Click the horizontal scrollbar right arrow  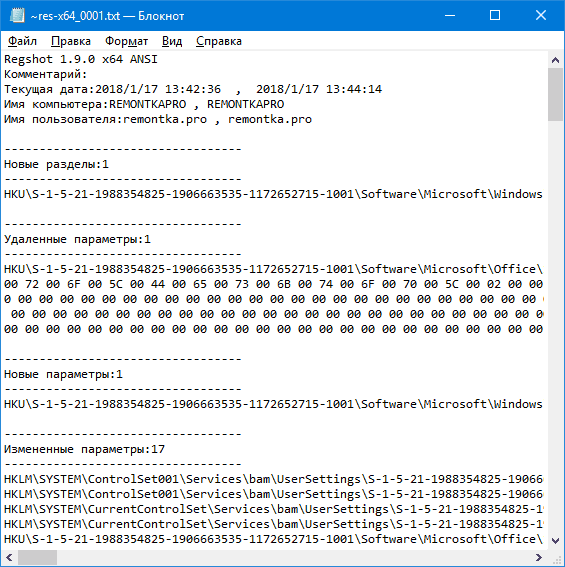[x=539, y=557]
